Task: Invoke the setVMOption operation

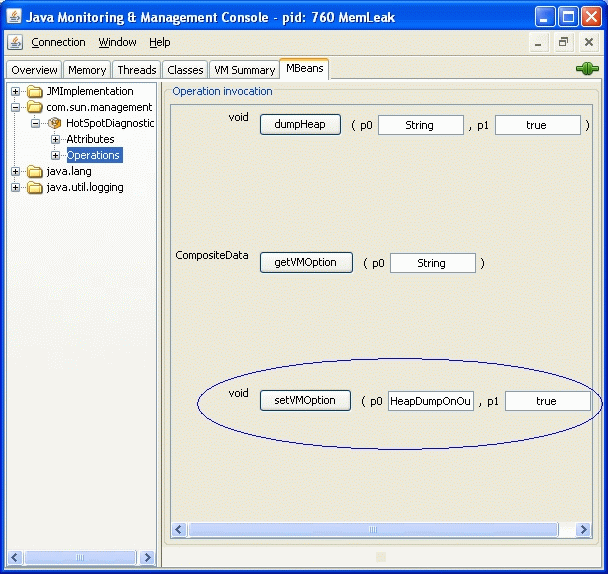Action: [305, 400]
